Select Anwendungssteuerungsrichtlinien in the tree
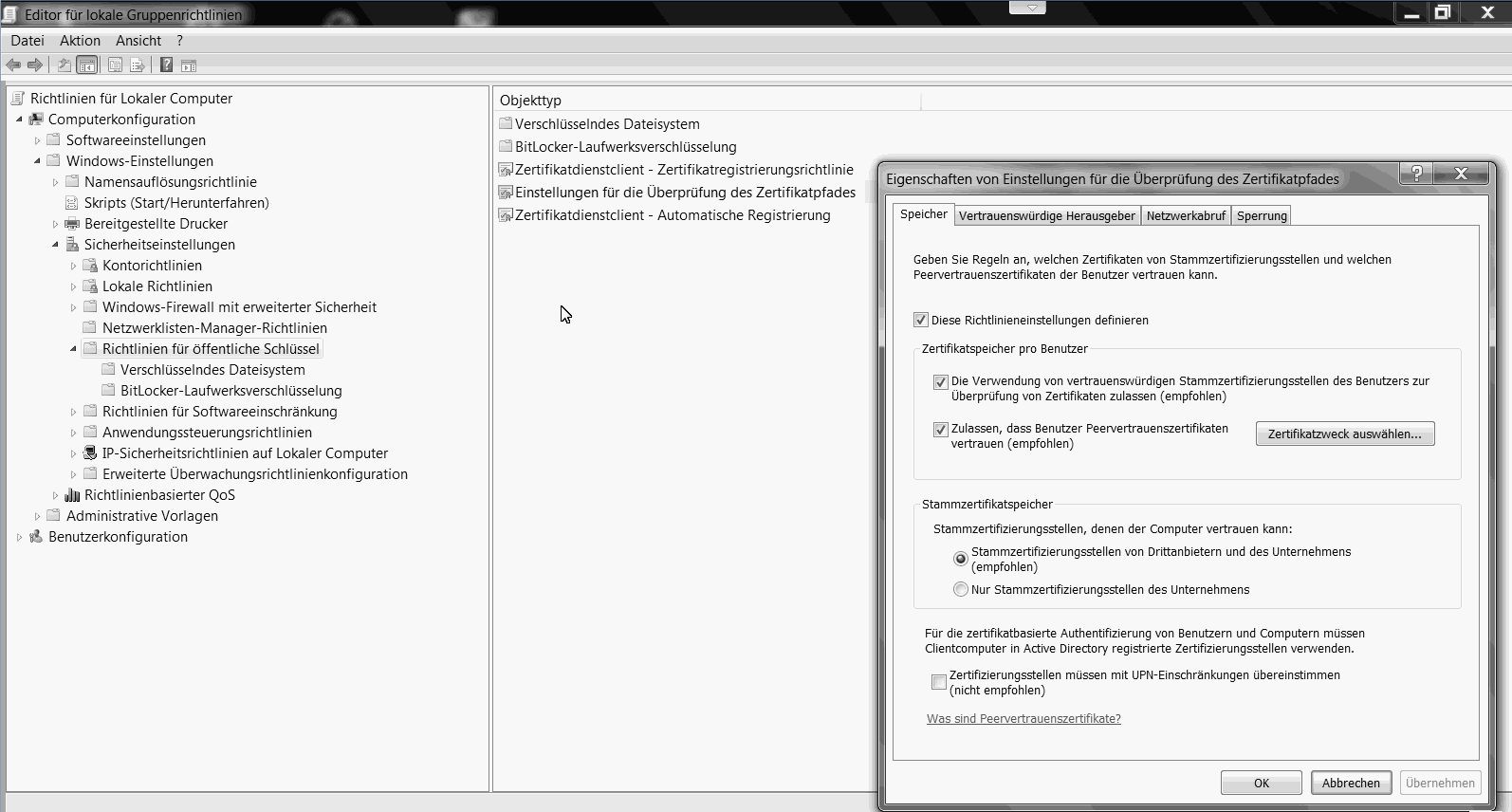 point(207,433)
